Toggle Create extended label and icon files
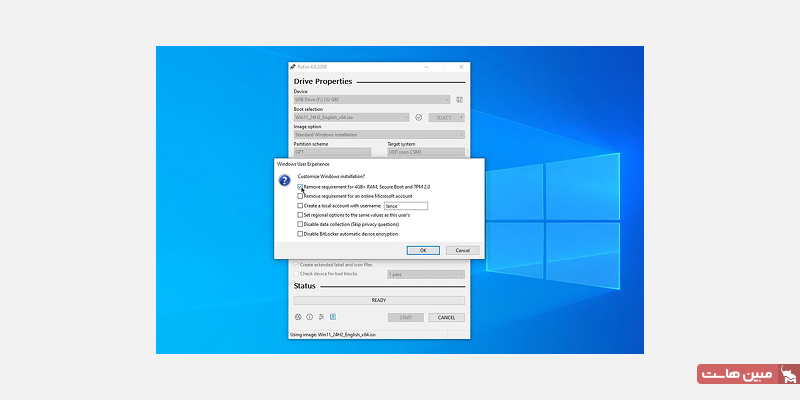 click(x=296, y=265)
